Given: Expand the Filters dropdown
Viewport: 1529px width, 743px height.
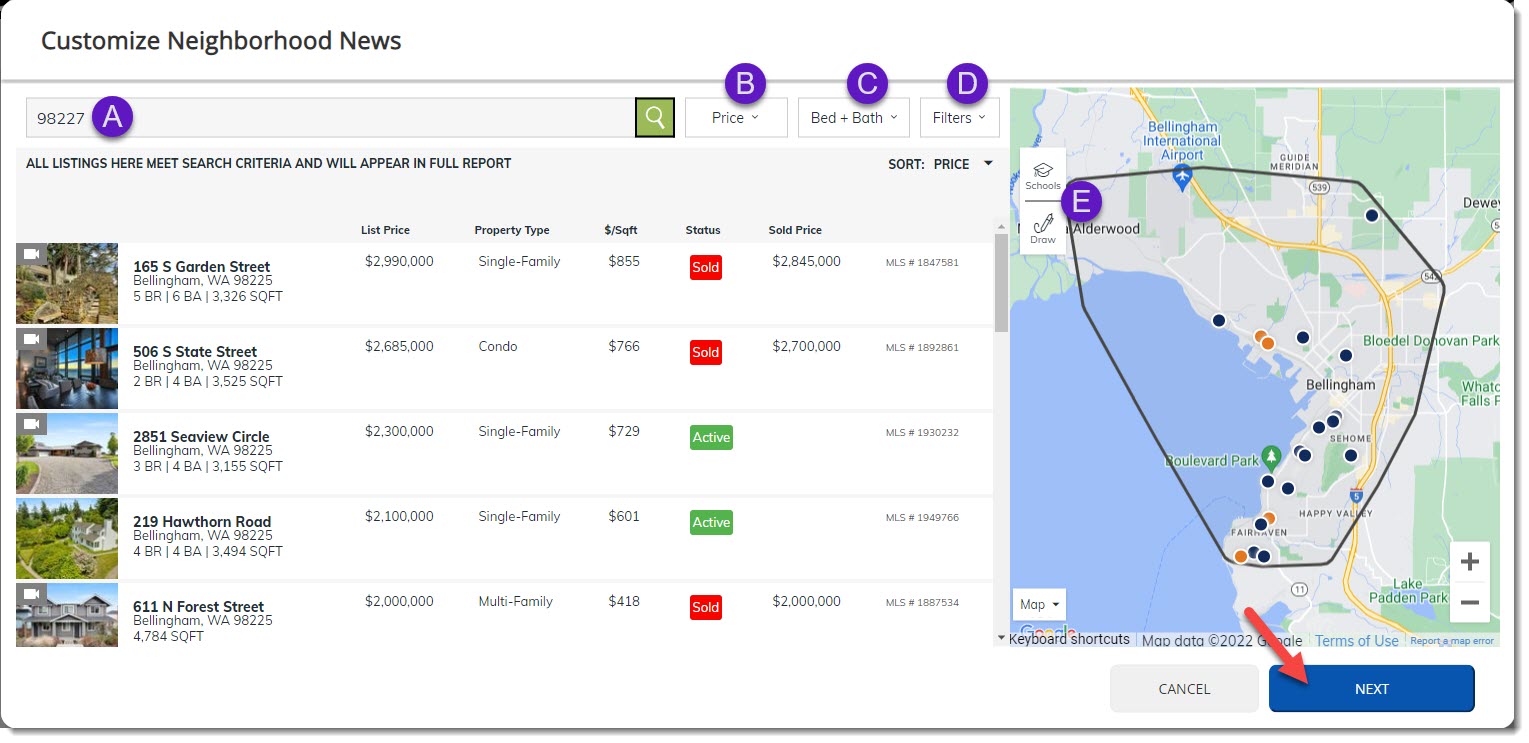Looking at the screenshot, I should click(959, 117).
